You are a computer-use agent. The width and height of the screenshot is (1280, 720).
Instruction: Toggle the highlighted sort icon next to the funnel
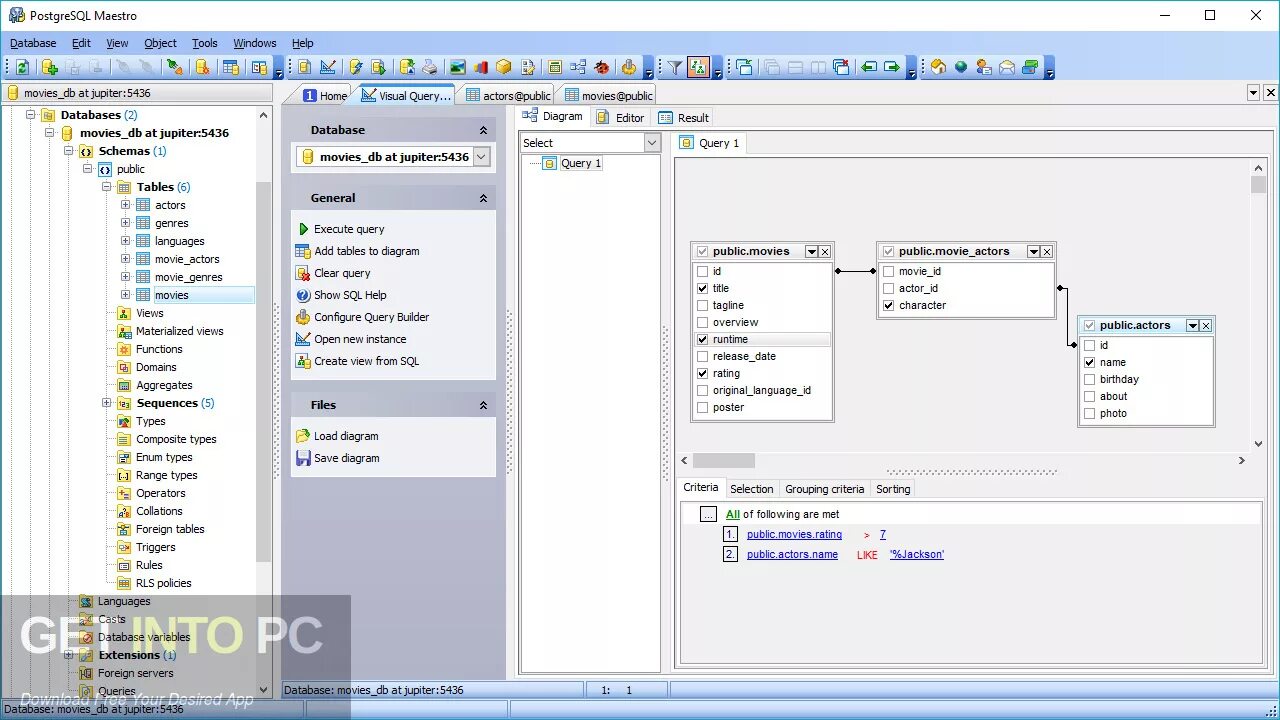click(699, 67)
